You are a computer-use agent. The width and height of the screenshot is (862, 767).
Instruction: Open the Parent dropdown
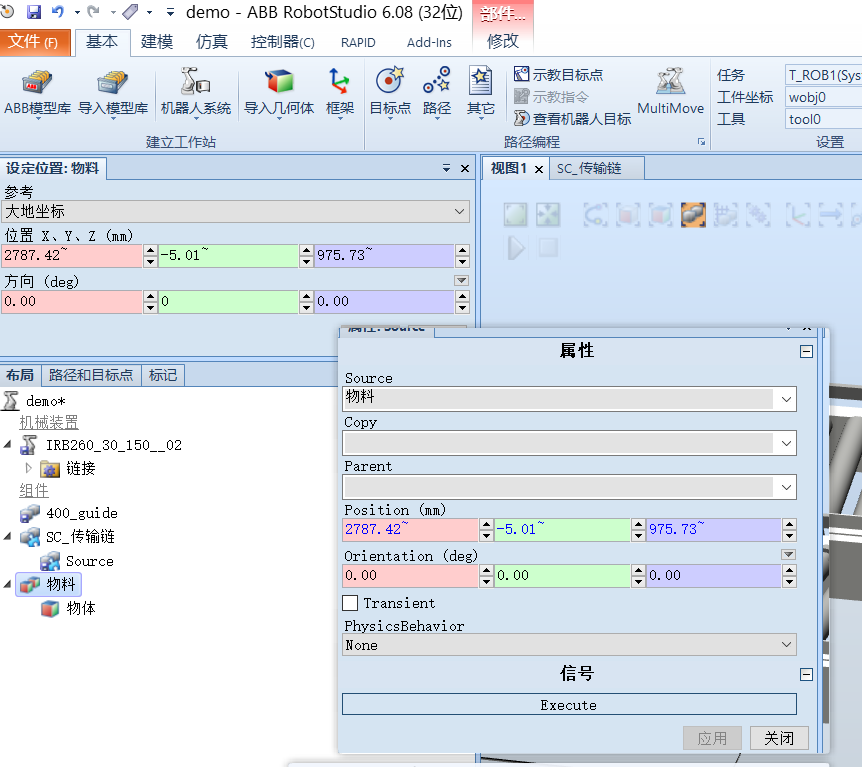click(x=569, y=487)
